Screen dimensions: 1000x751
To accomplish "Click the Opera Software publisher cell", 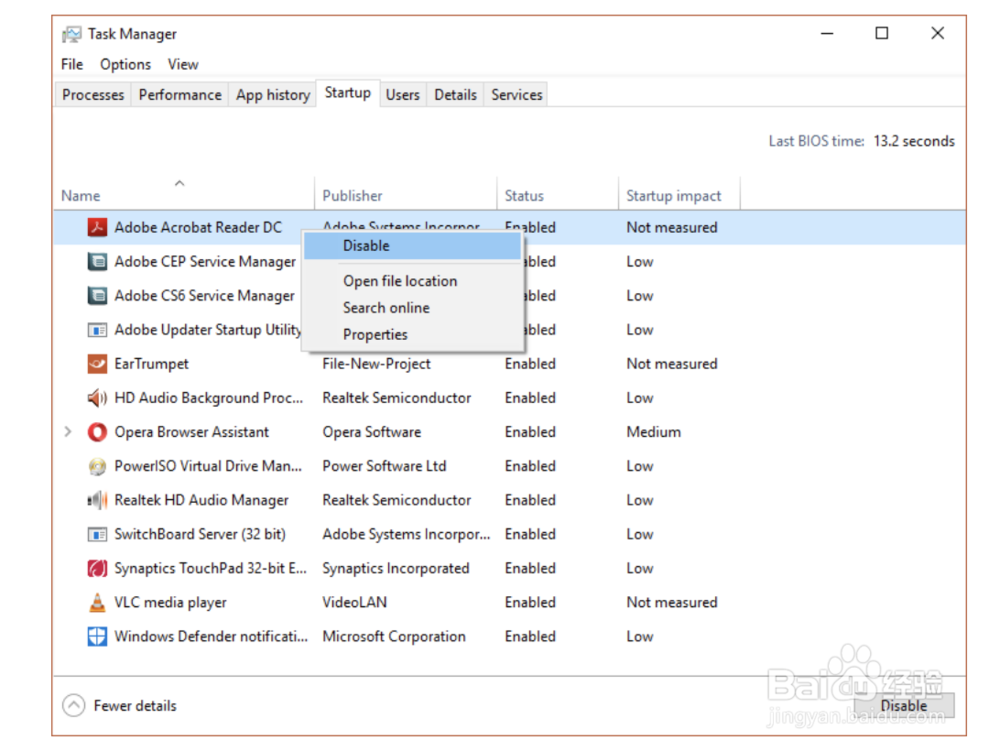I will (372, 432).
